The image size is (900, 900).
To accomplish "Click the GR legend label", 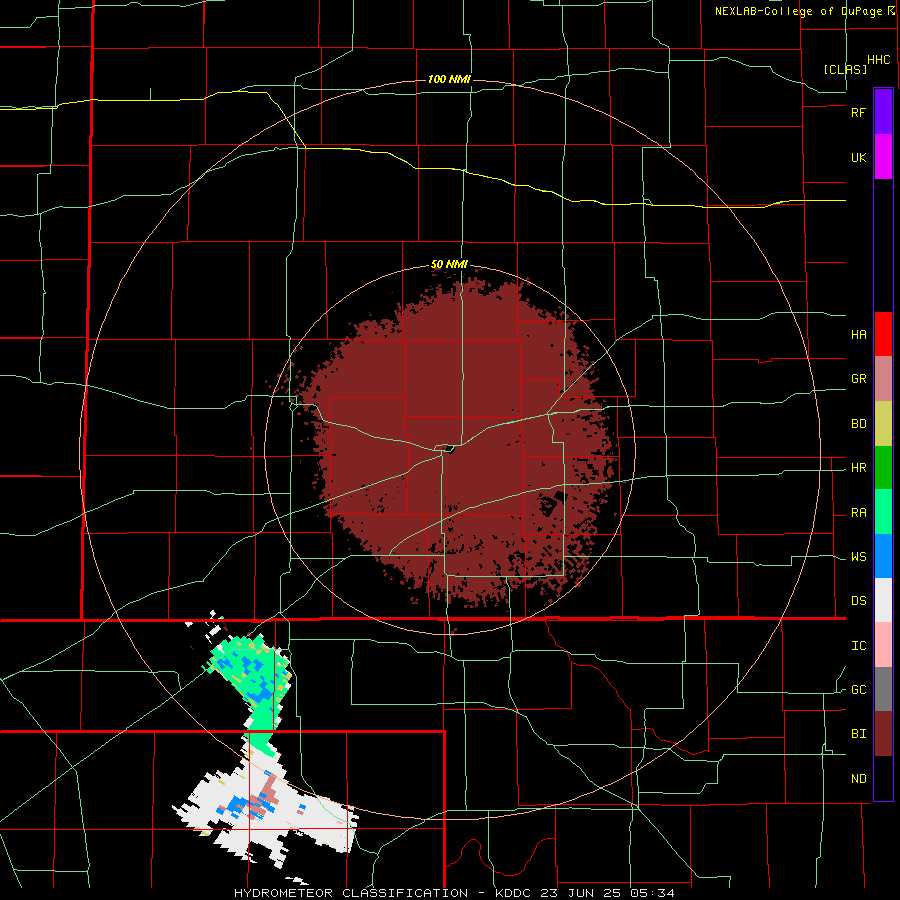I will point(858,379).
